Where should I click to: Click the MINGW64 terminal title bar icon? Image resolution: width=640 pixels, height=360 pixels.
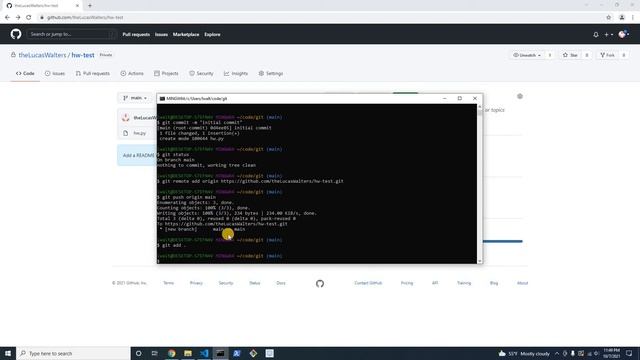coord(162,99)
